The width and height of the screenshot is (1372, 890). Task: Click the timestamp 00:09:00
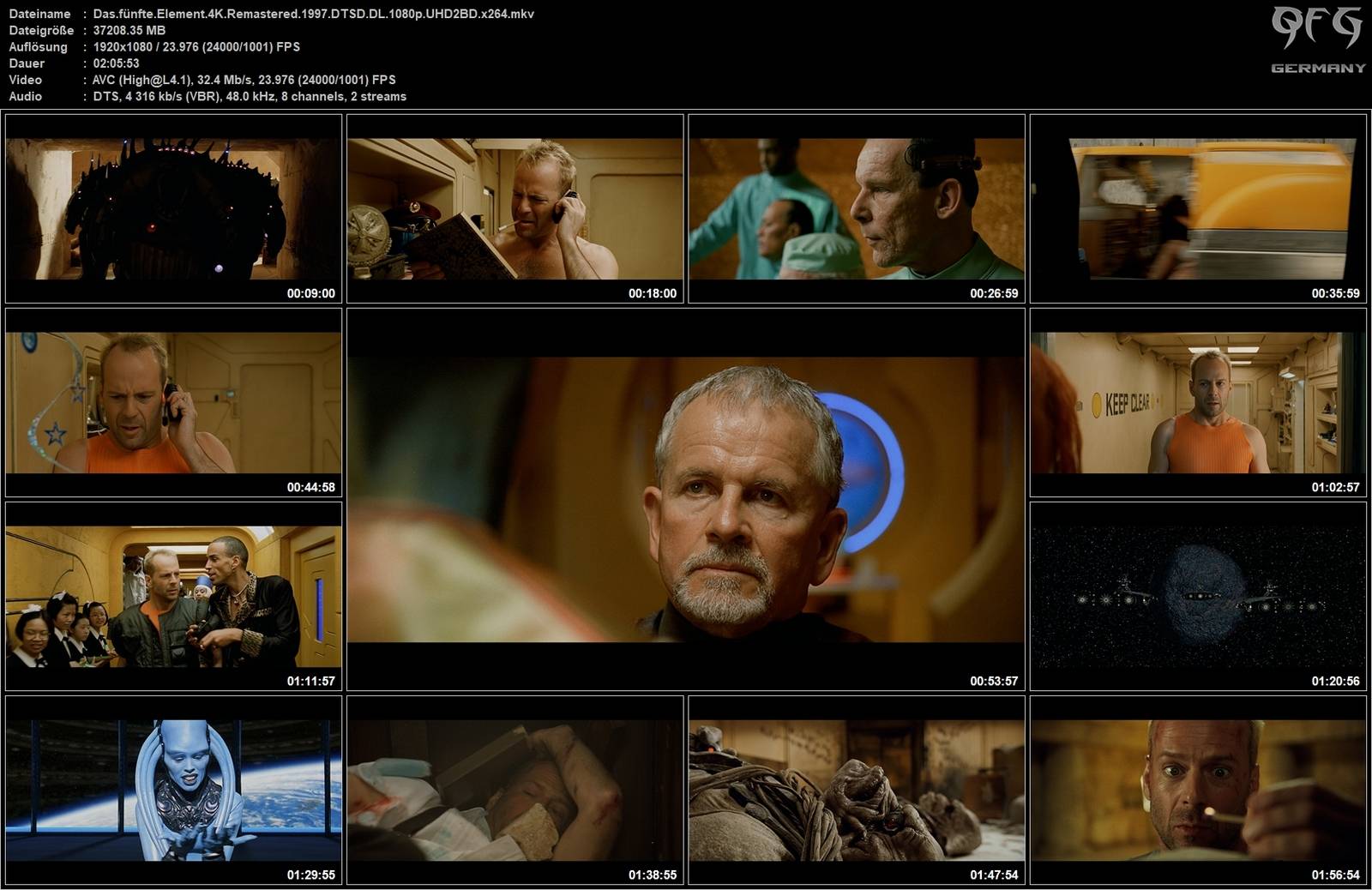point(310,293)
